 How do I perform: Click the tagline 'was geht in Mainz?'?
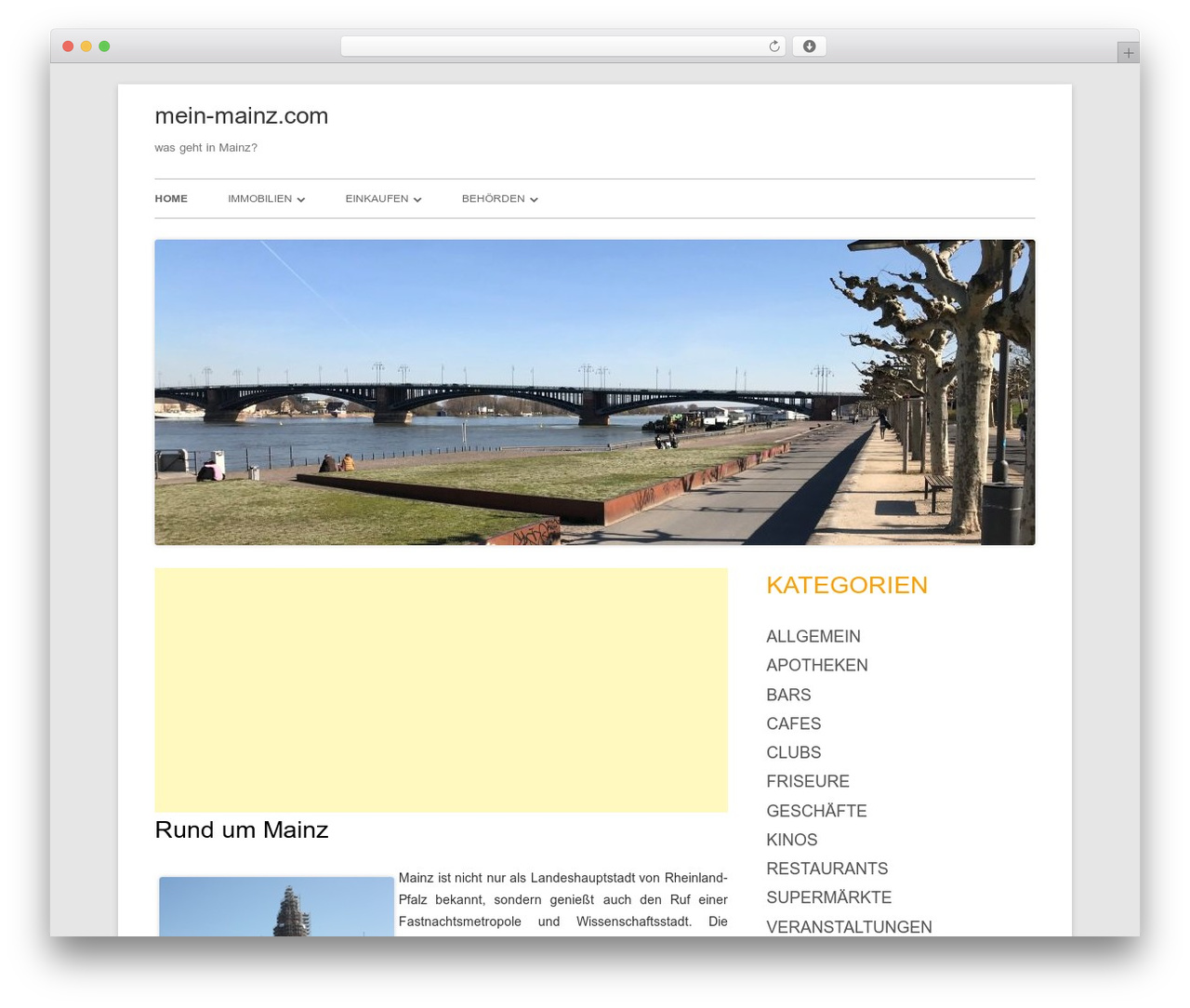[x=205, y=148]
